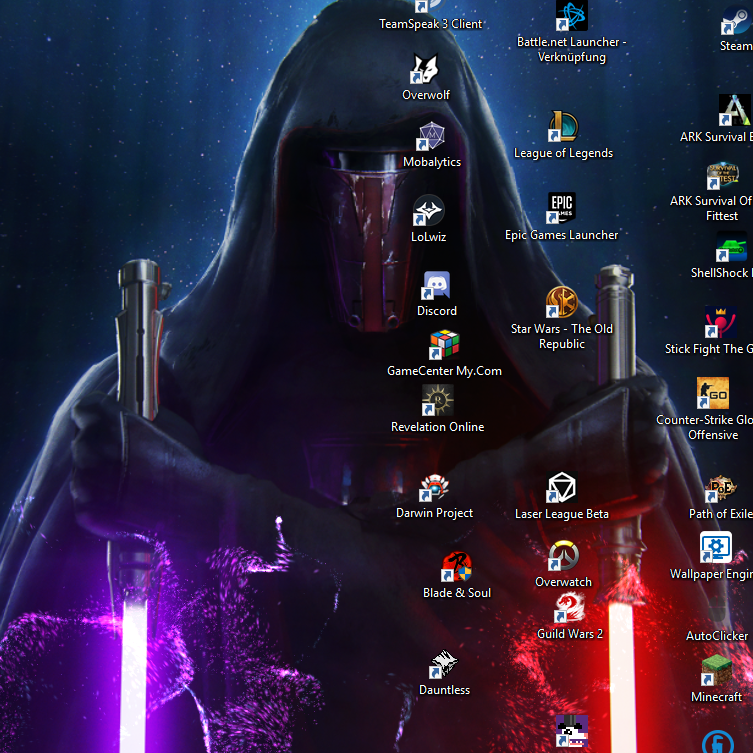Select the Overwatch desktop icon
The width and height of the screenshot is (753, 753).
coord(563,556)
